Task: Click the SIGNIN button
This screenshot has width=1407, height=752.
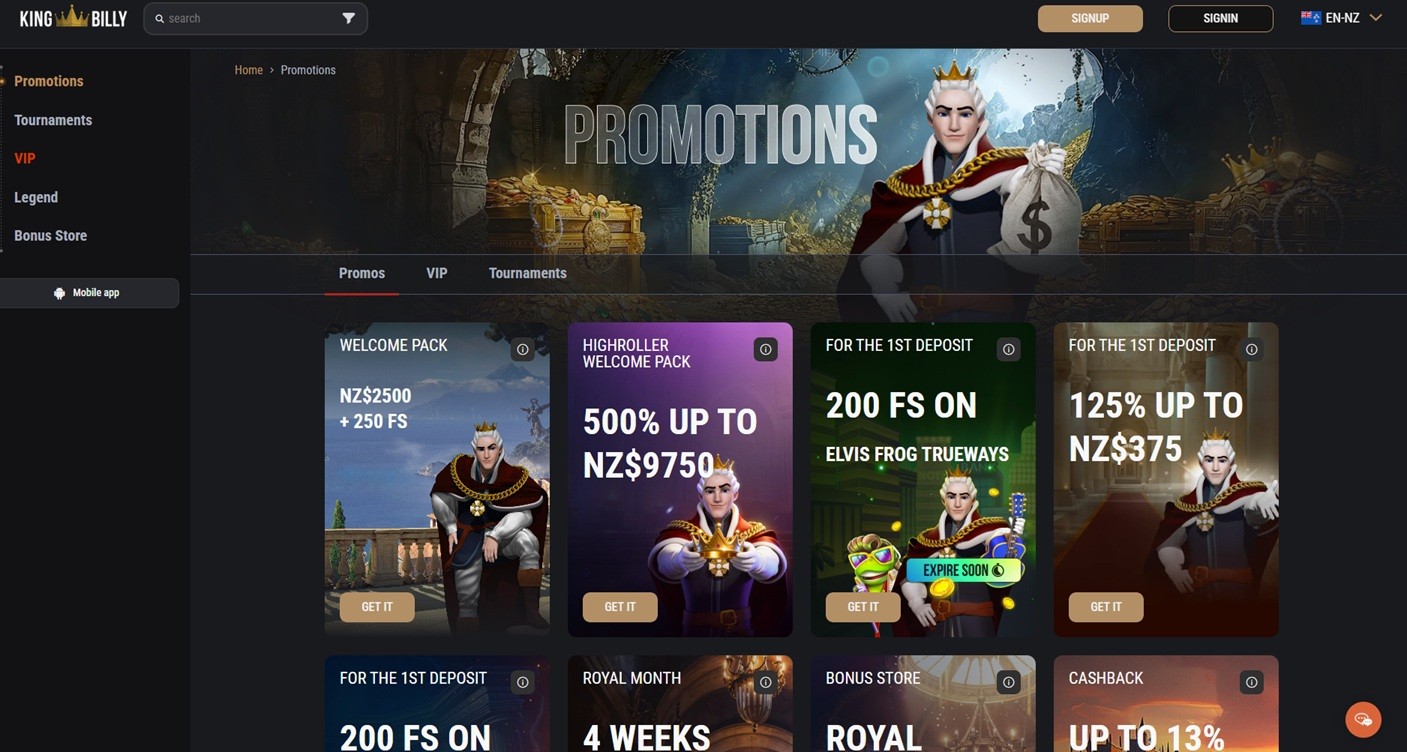Action: [1220, 18]
